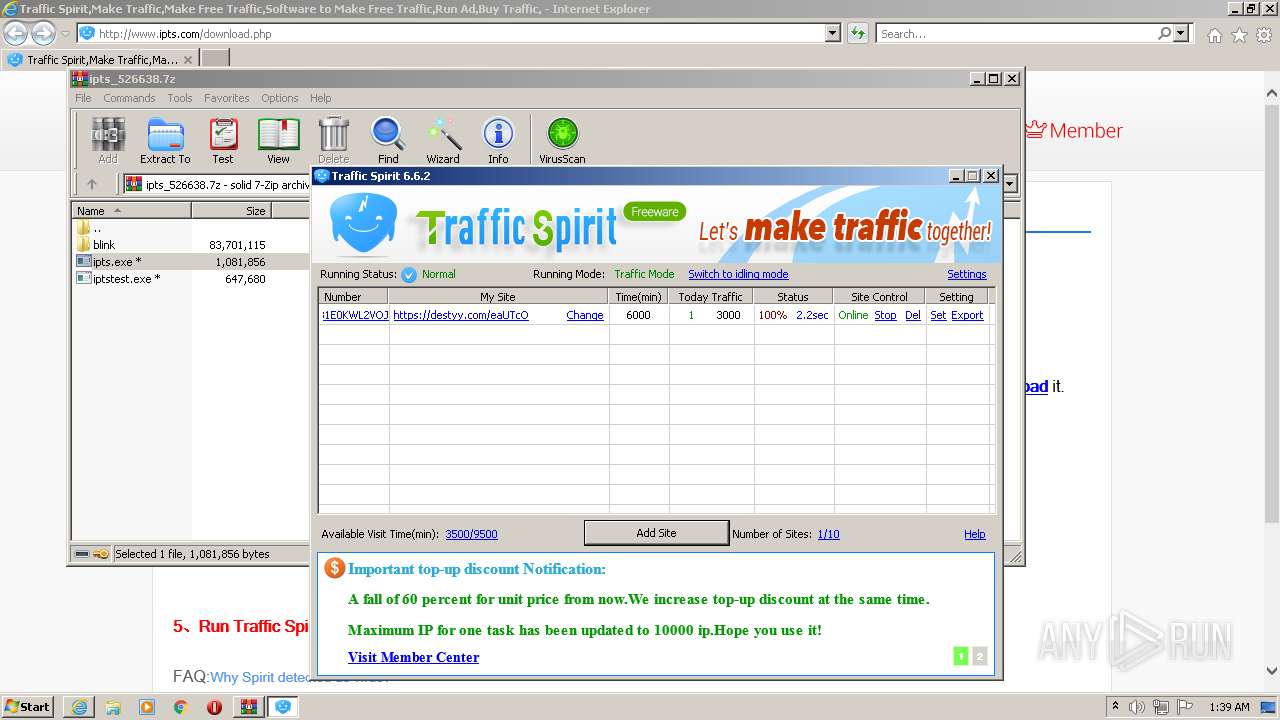Open Opera from the taskbar
The height and width of the screenshot is (720, 1280).
click(214, 707)
